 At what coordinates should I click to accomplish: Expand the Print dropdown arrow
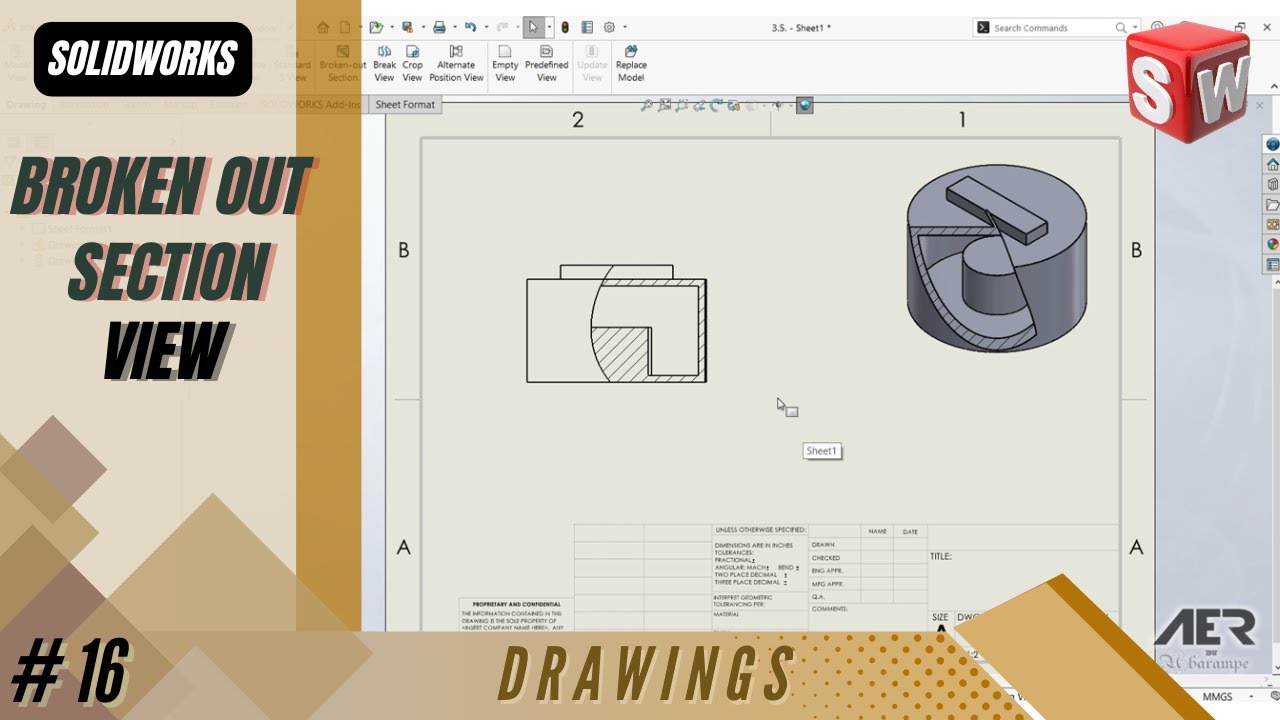[454, 27]
